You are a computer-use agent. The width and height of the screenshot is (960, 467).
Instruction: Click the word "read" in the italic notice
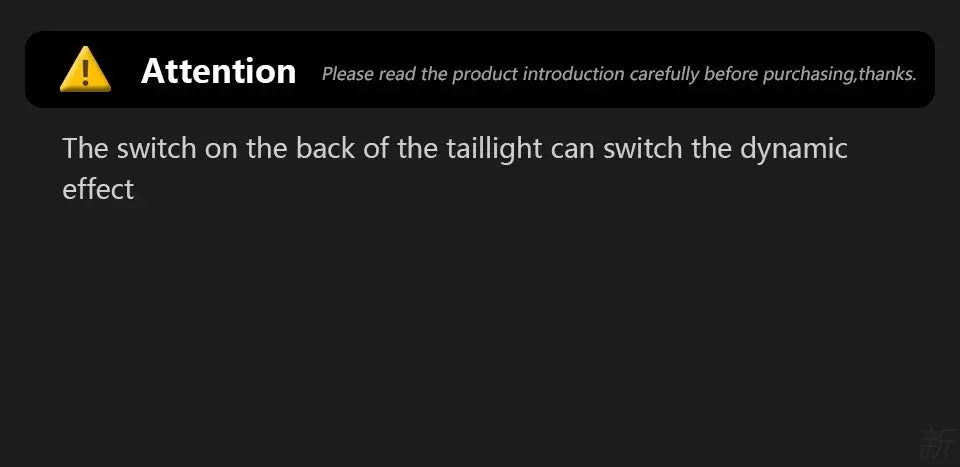(x=398, y=74)
